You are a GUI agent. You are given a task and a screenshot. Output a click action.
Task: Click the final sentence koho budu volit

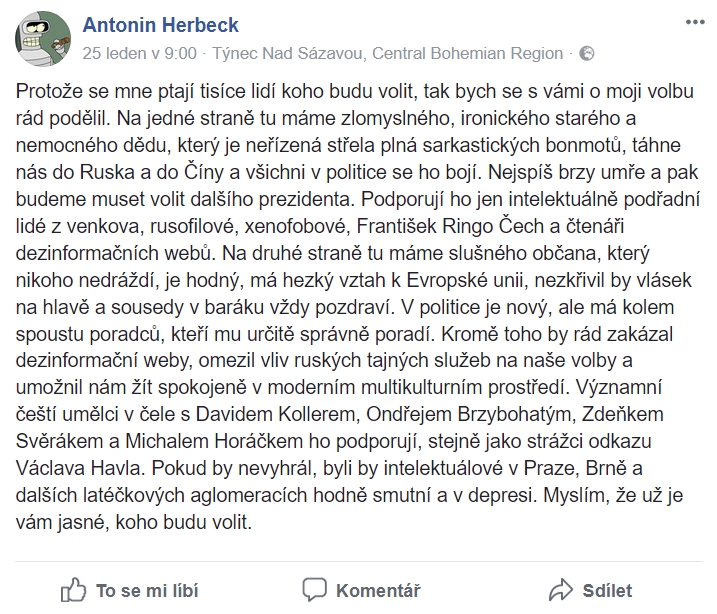(184, 522)
